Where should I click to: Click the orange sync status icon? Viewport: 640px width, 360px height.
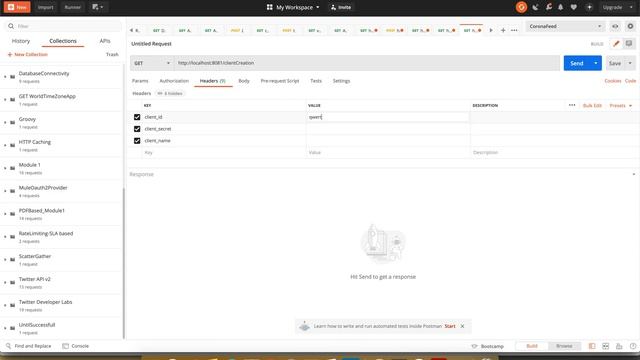click(521, 7)
